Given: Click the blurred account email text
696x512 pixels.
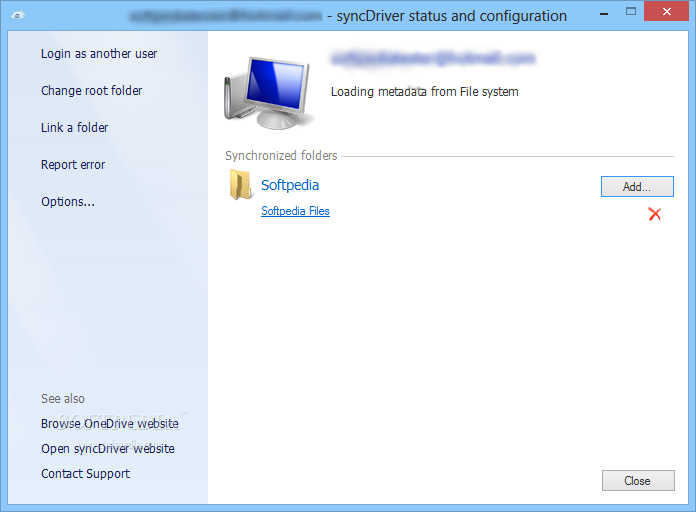Looking at the screenshot, I should 433,58.
